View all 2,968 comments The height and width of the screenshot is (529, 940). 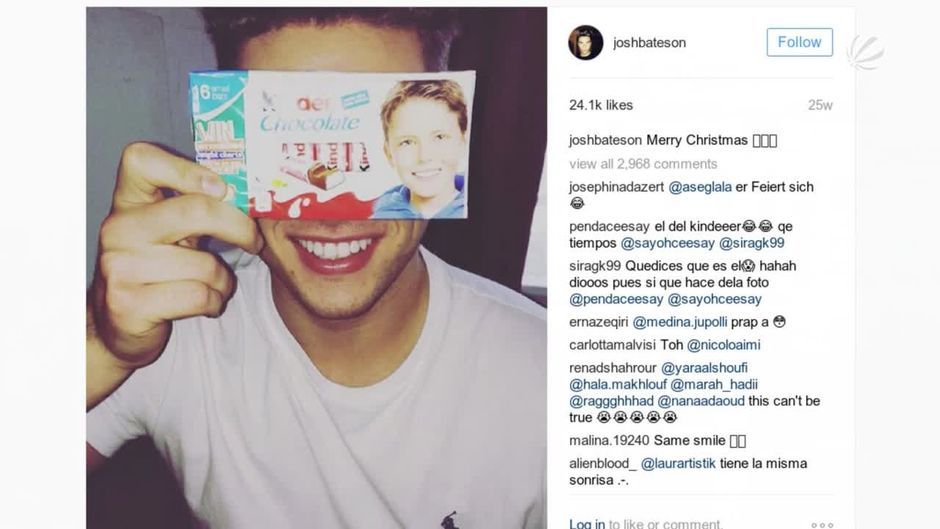point(643,164)
